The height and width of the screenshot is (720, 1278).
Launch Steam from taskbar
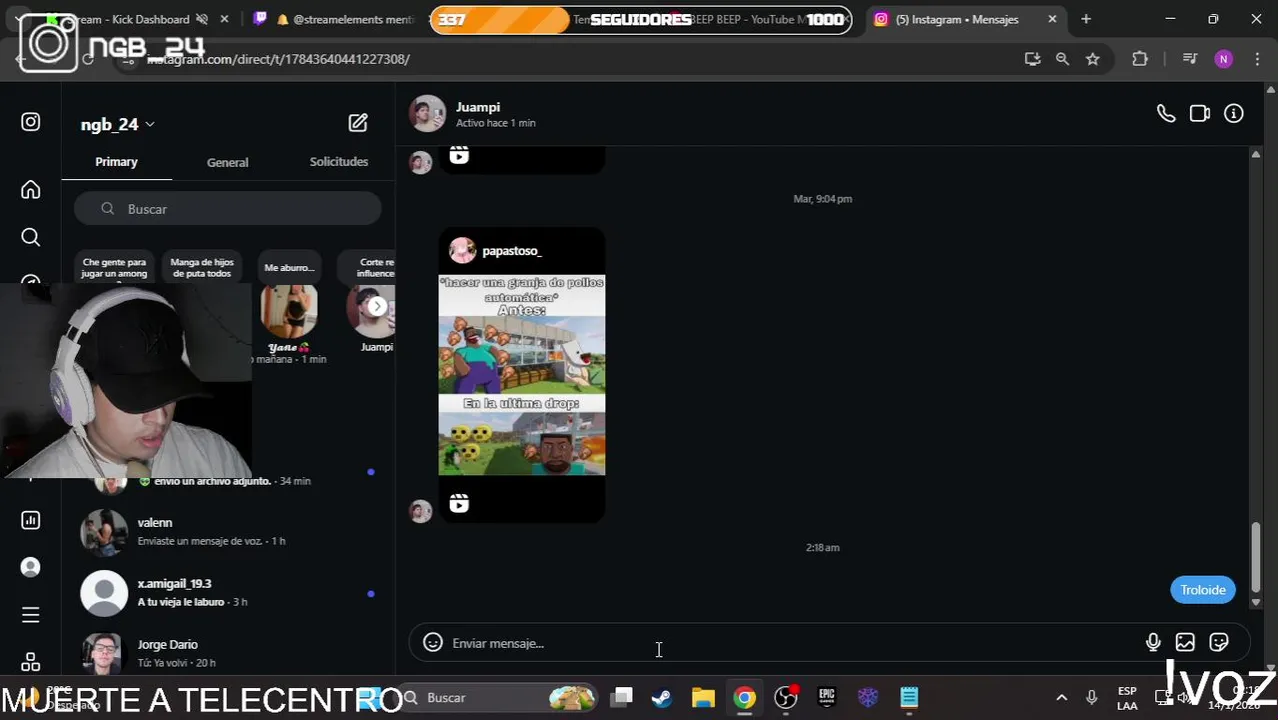[662, 697]
